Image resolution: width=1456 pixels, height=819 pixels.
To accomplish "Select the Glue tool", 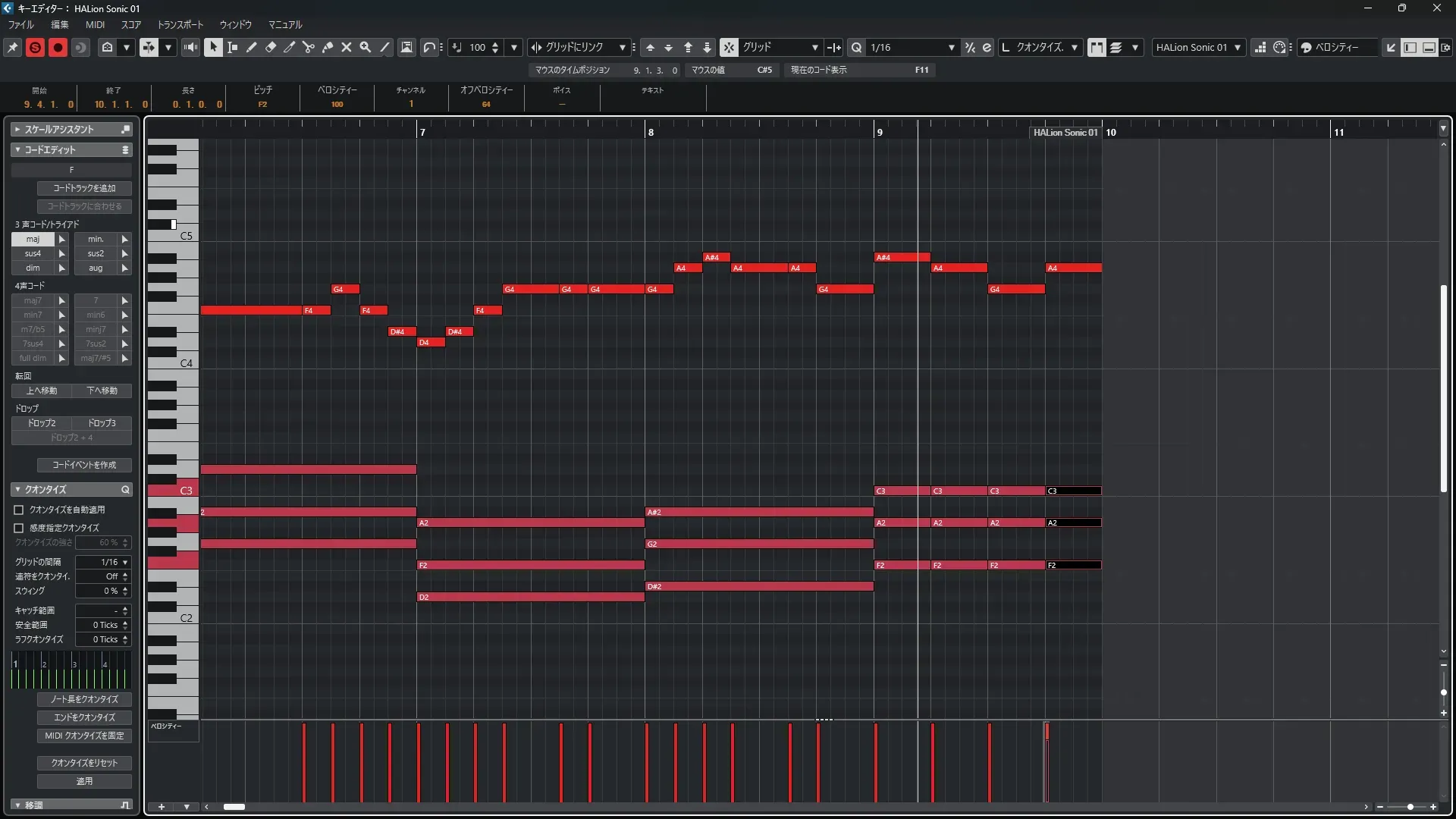I will tap(328, 47).
